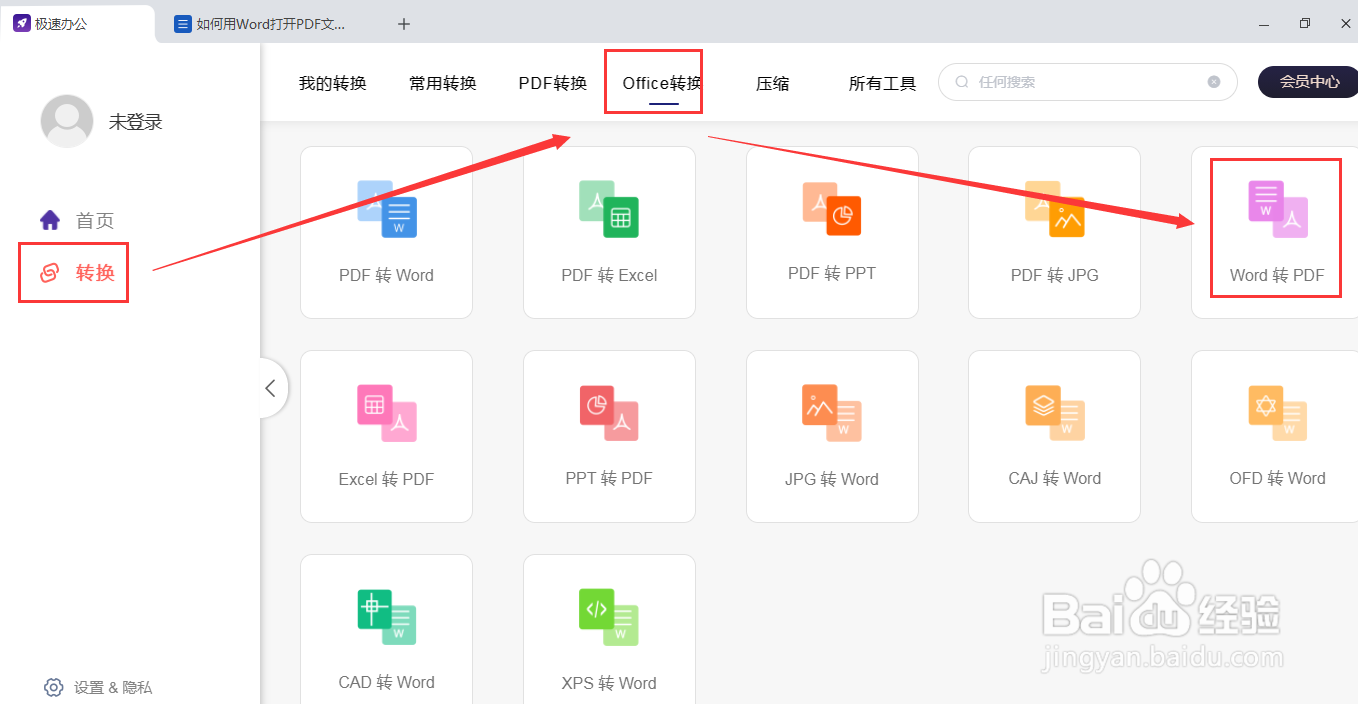1358x704 pixels.
Task: Clear the search box with X icon
Action: pyautogui.click(x=1214, y=82)
